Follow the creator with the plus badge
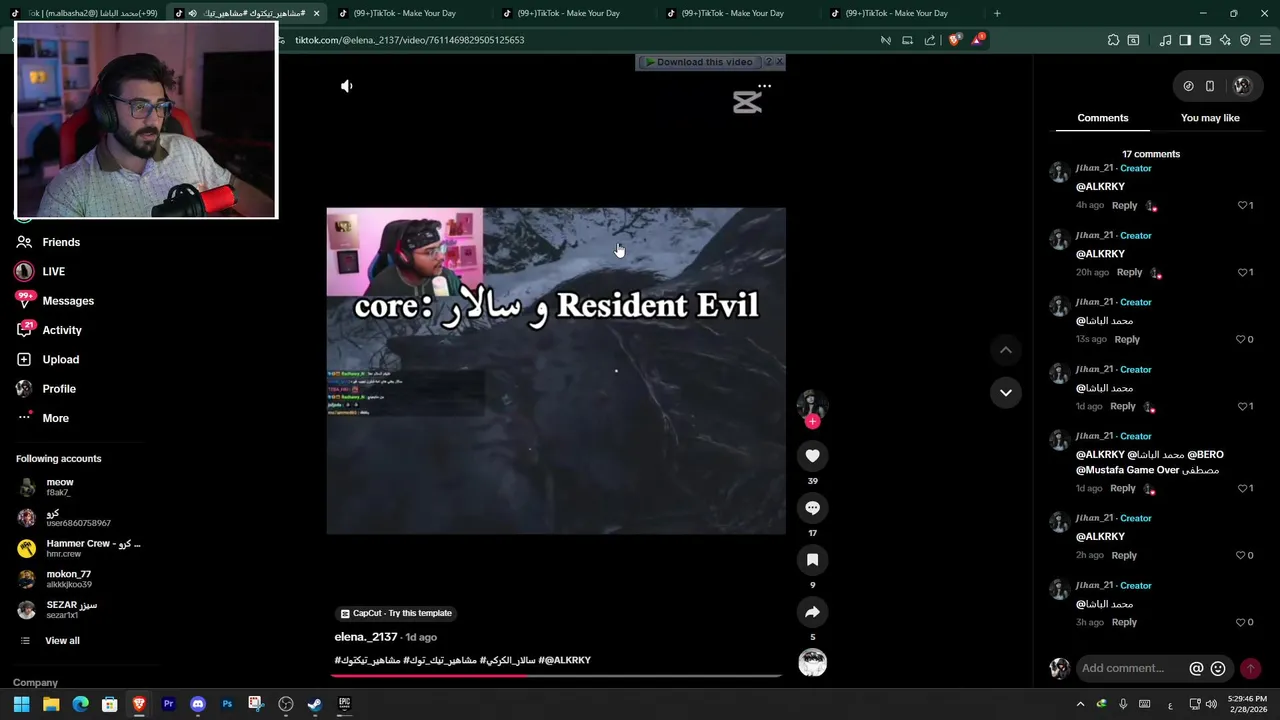The height and width of the screenshot is (720, 1280). [812, 422]
